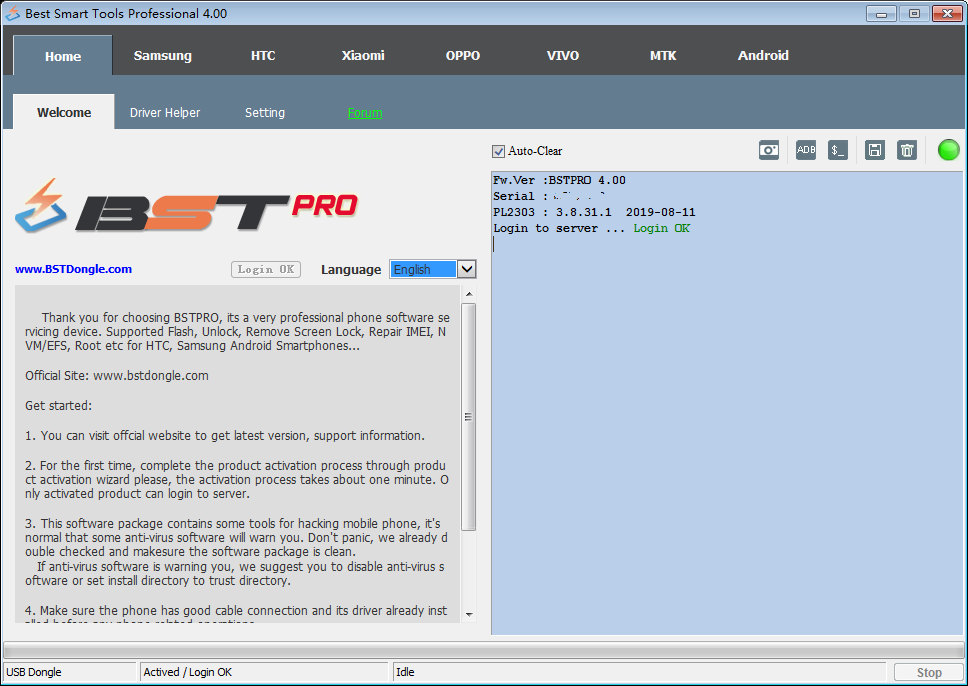Click the 'PL2303 : 3.8.31.1' log line

coord(594,212)
